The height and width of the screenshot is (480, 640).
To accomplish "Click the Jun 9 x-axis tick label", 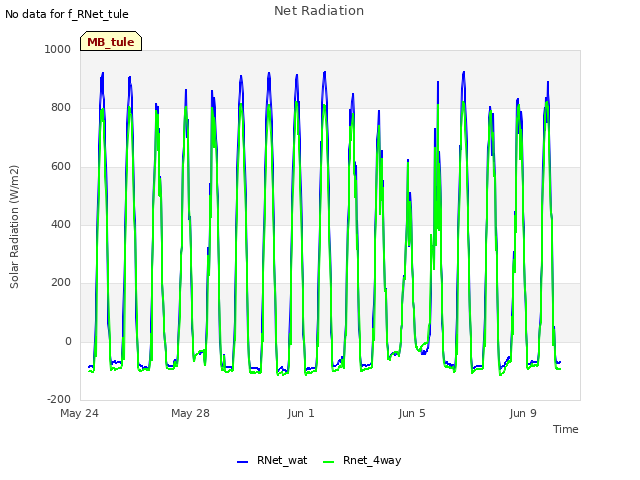I will (523, 413).
